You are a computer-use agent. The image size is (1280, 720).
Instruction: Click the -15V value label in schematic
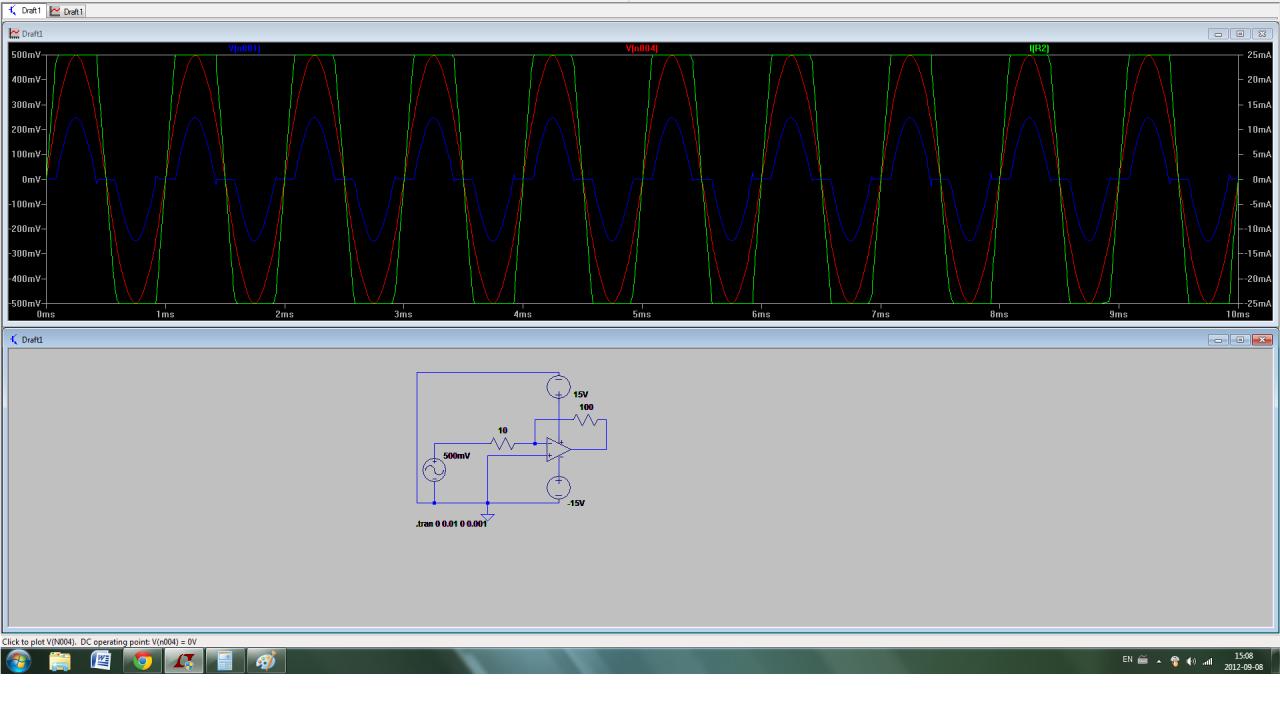click(x=575, y=503)
